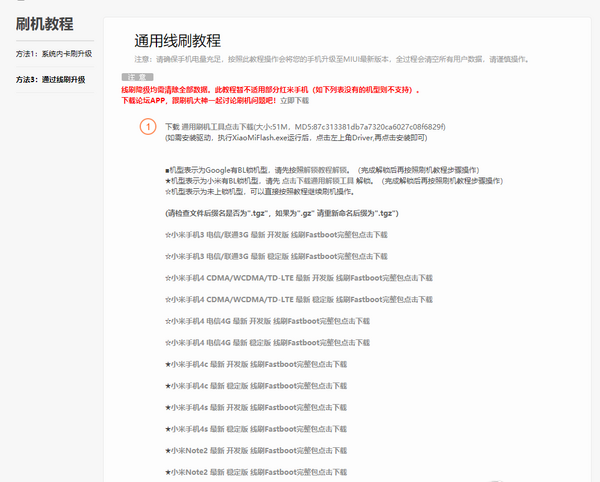Select 方法3：通过线刷升级 in sidebar

[51, 80]
